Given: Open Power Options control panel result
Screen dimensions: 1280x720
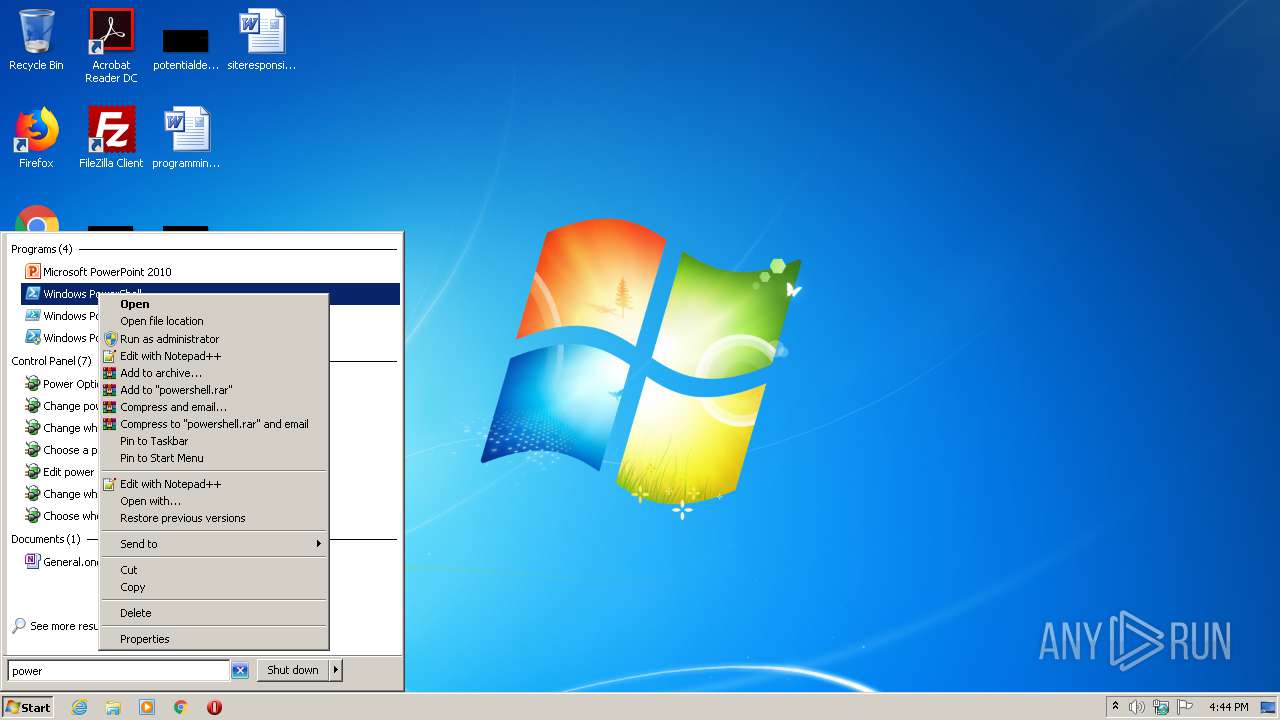Looking at the screenshot, I should (61, 384).
